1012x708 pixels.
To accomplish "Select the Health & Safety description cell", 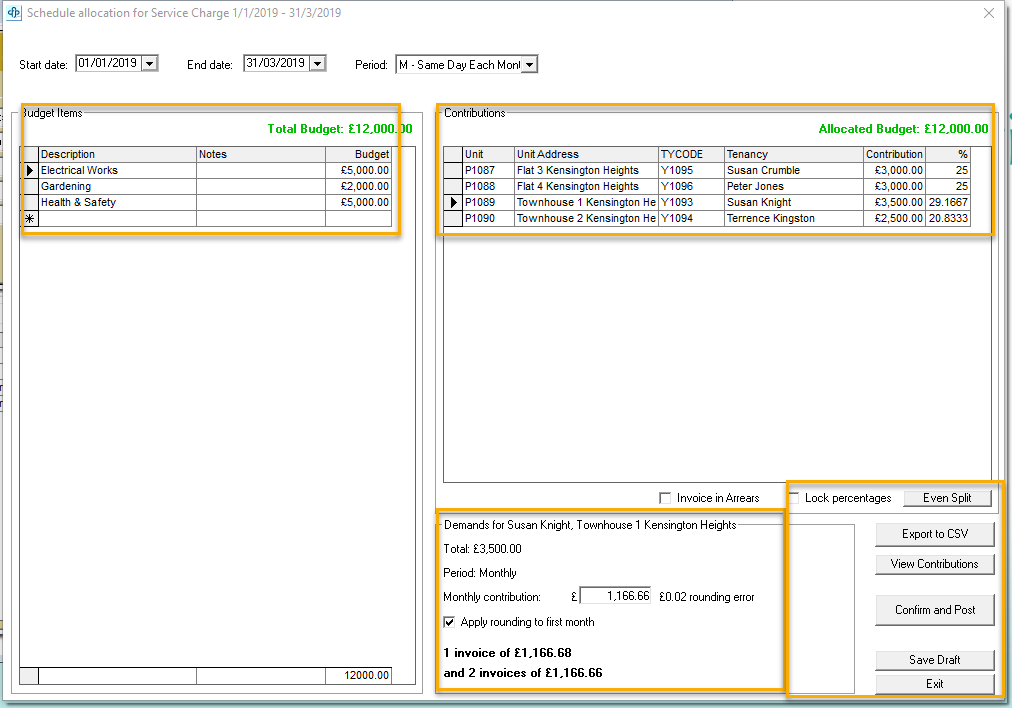I will 117,203.
